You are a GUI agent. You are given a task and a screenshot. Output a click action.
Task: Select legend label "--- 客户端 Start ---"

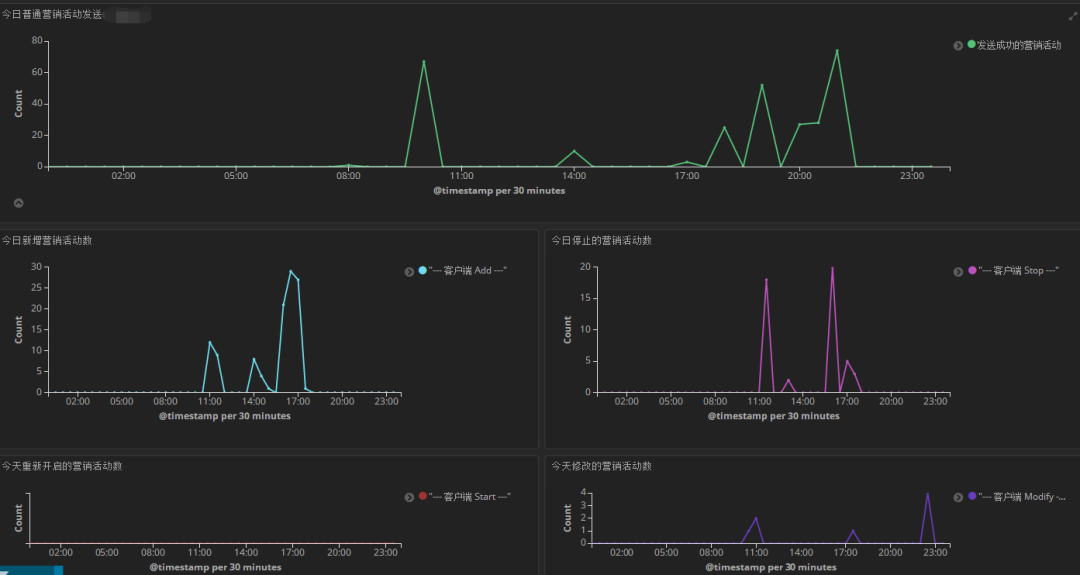(x=470, y=496)
